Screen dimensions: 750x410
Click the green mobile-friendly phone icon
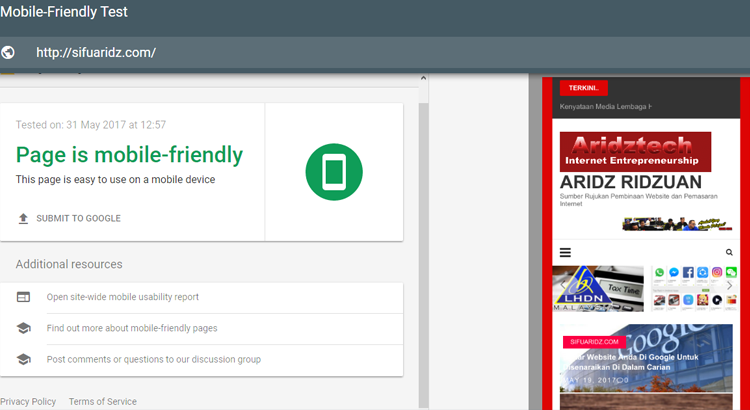334,172
